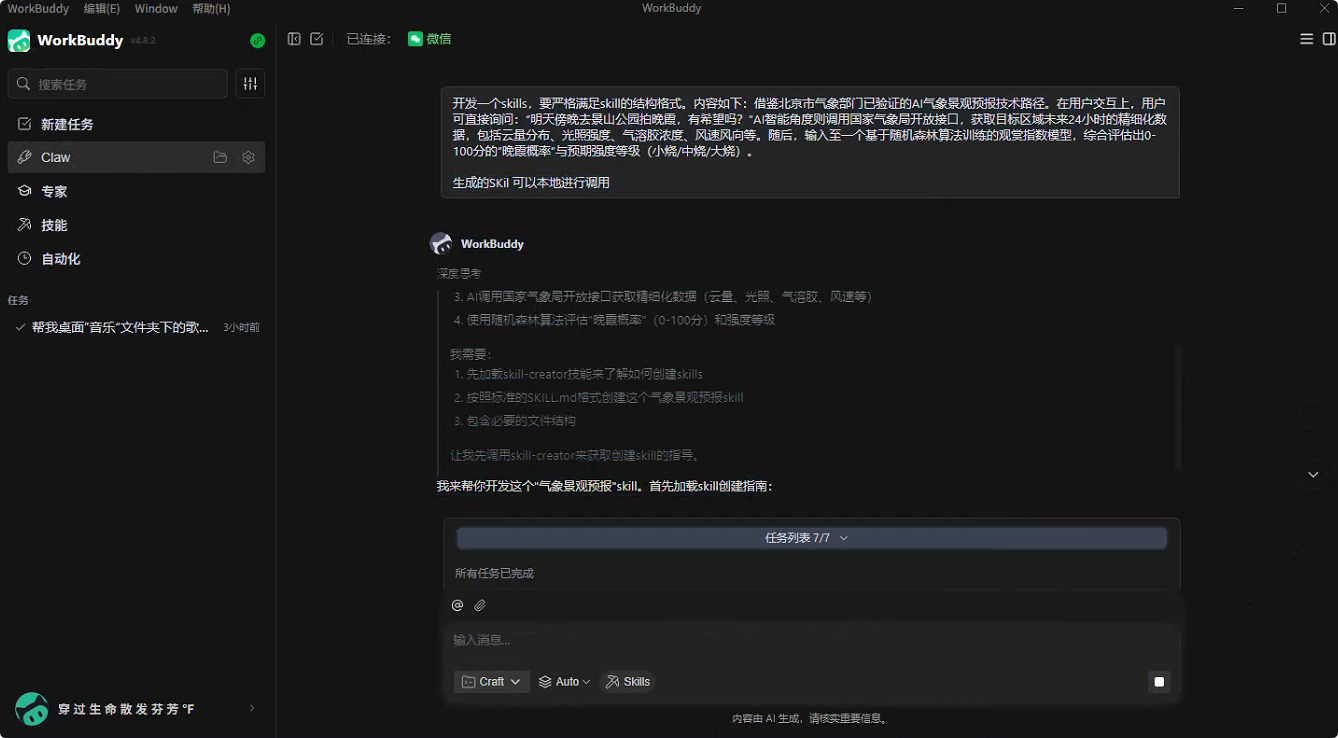Click the search magnifier icon
This screenshot has height=738, width=1338.
point(24,84)
